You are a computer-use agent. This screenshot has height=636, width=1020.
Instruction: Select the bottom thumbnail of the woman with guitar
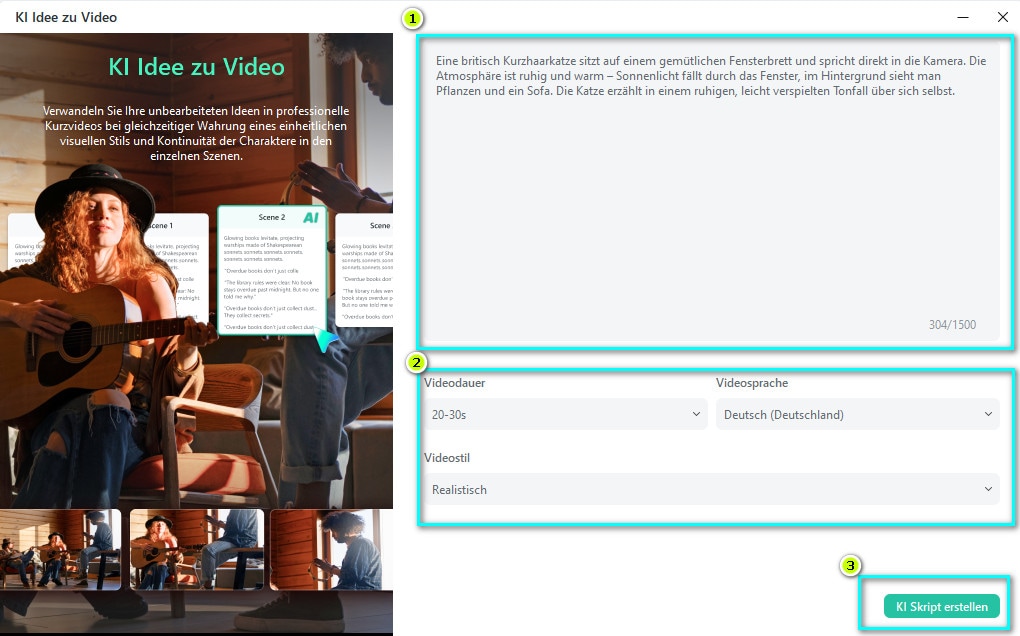point(197,550)
